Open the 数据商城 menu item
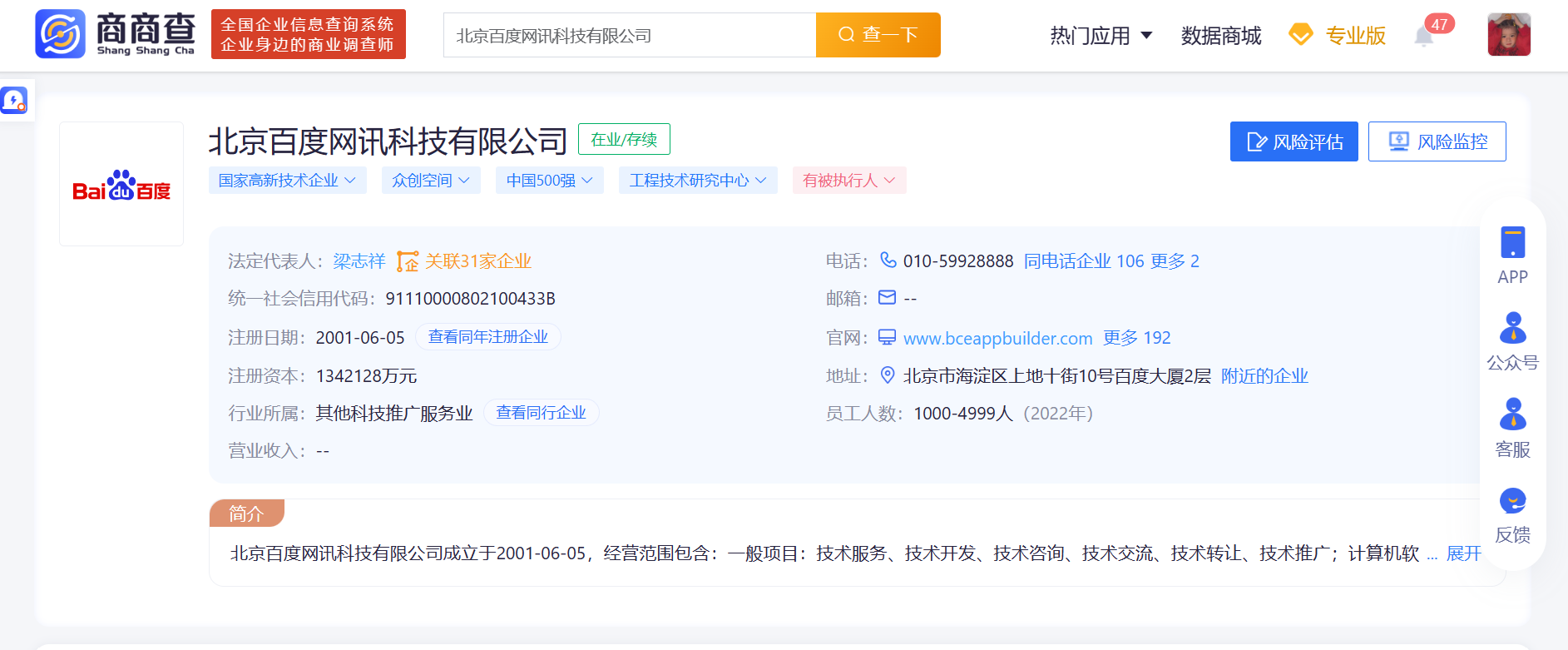 click(x=1221, y=36)
